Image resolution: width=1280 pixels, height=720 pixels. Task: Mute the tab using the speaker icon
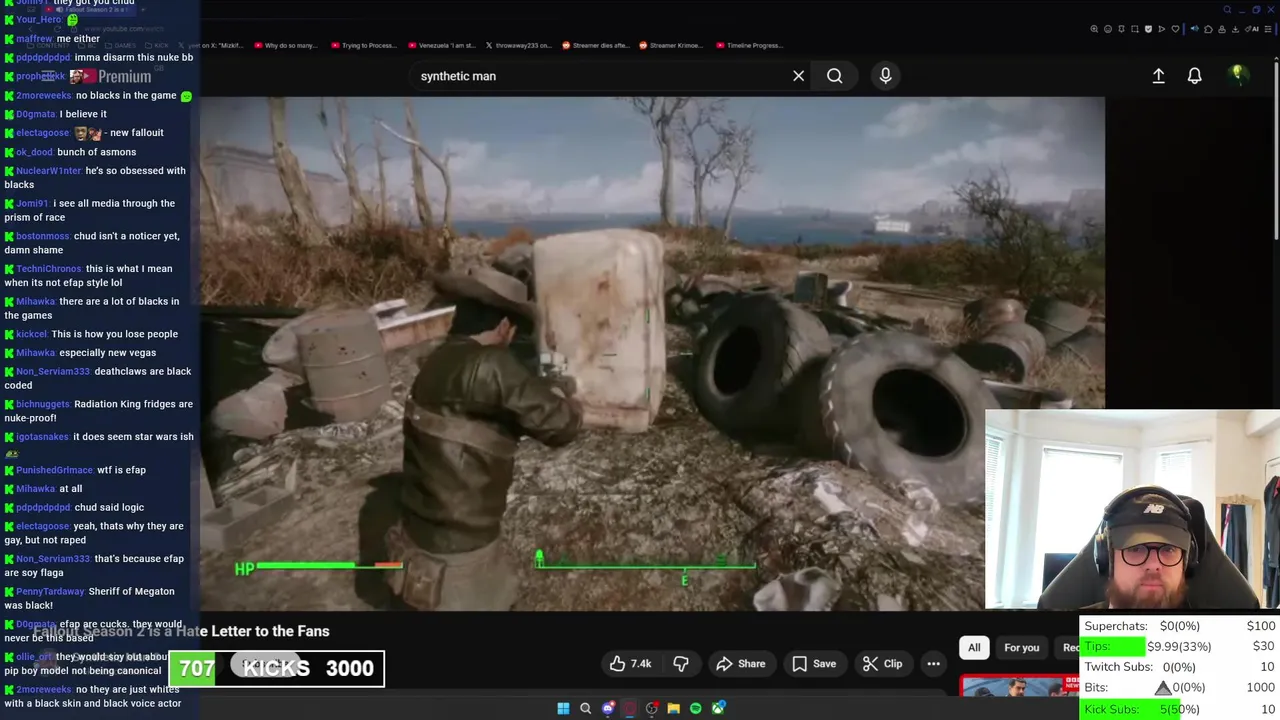point(1195,29)
